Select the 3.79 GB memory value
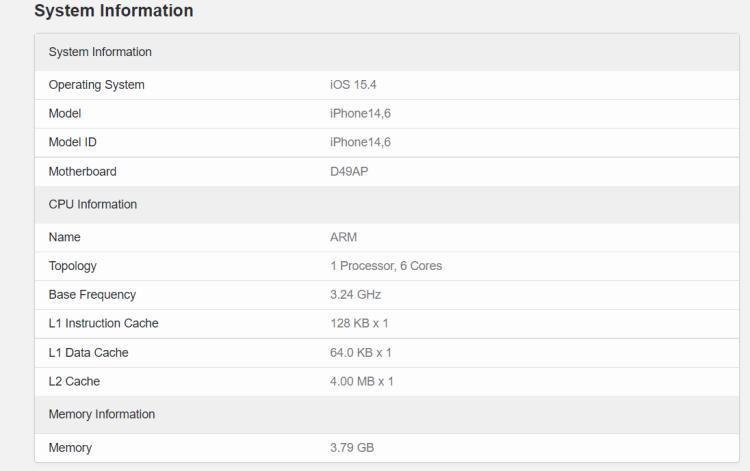 (352, 448)
